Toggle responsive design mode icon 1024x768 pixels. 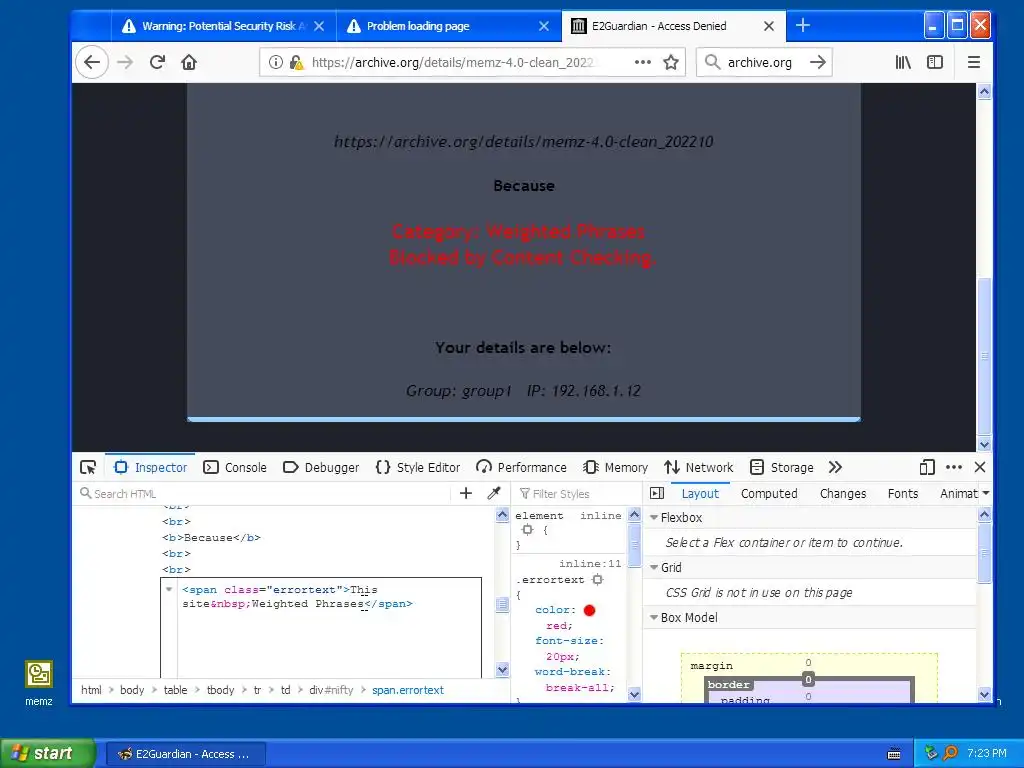pos(927,468)
